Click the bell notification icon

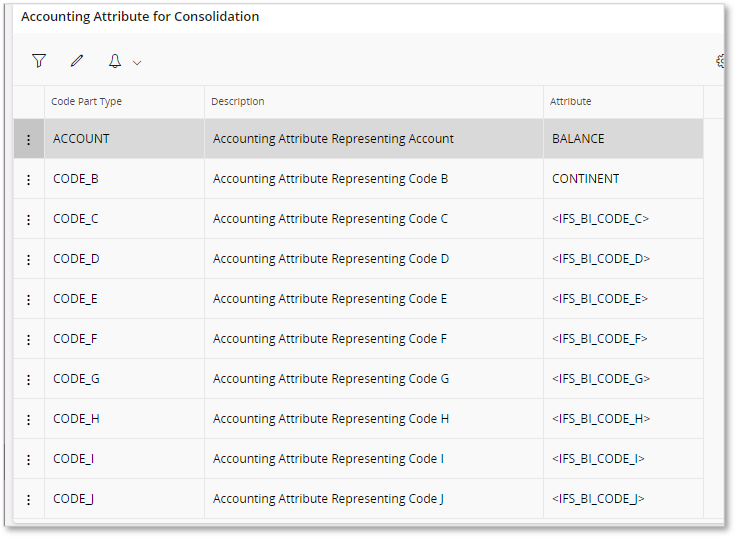tap(115, 61)
